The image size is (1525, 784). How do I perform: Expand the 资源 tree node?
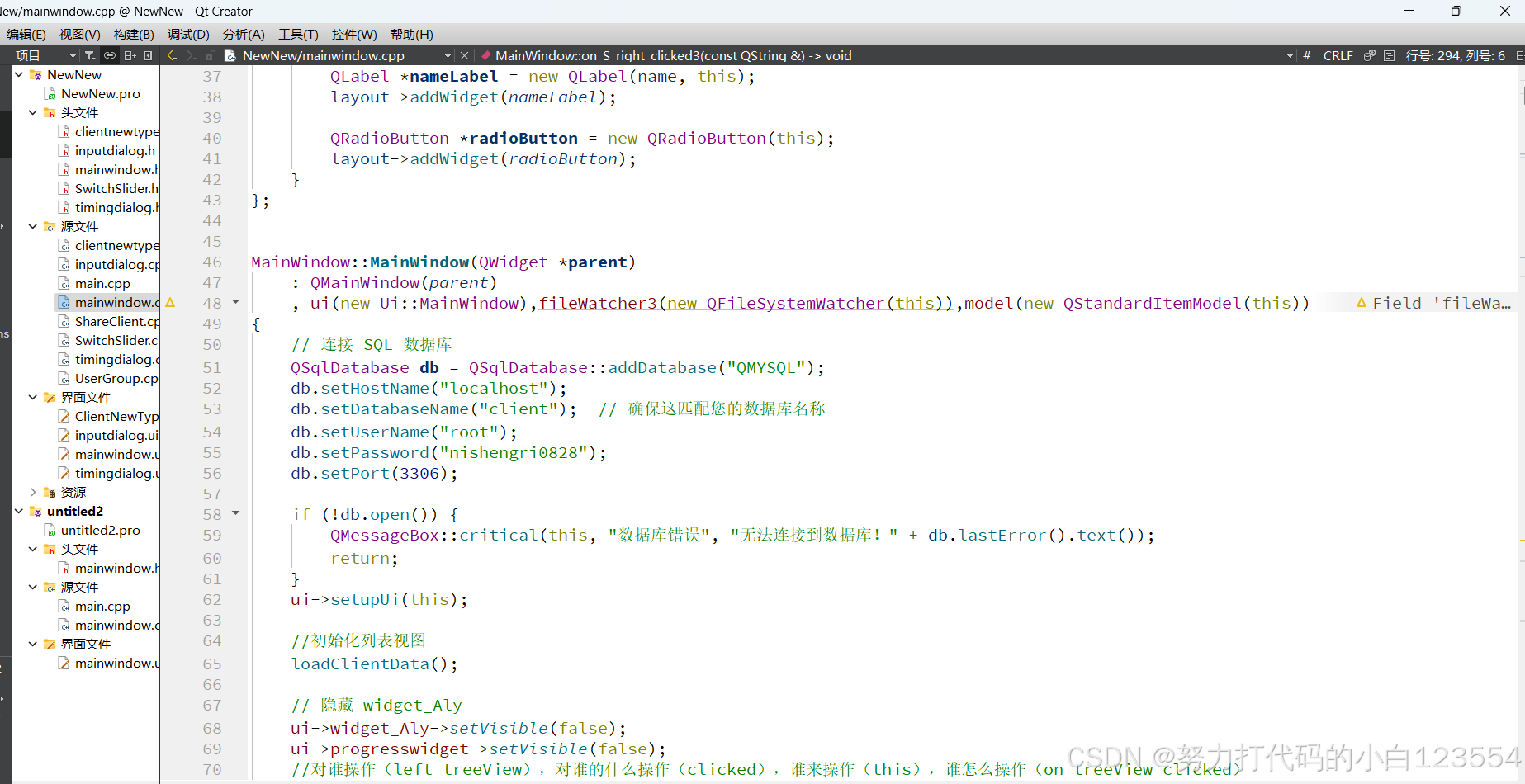[33, 492]
